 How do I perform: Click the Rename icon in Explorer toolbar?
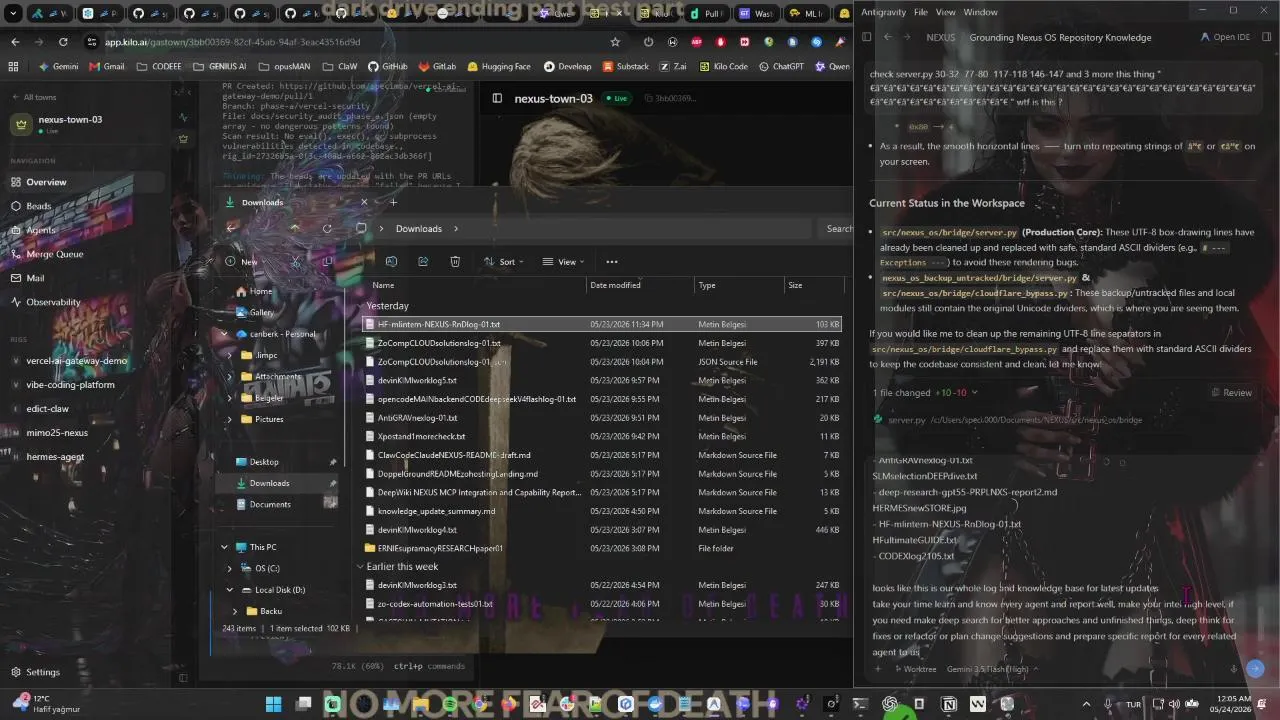pyautogui.click(x=391, y=262)
